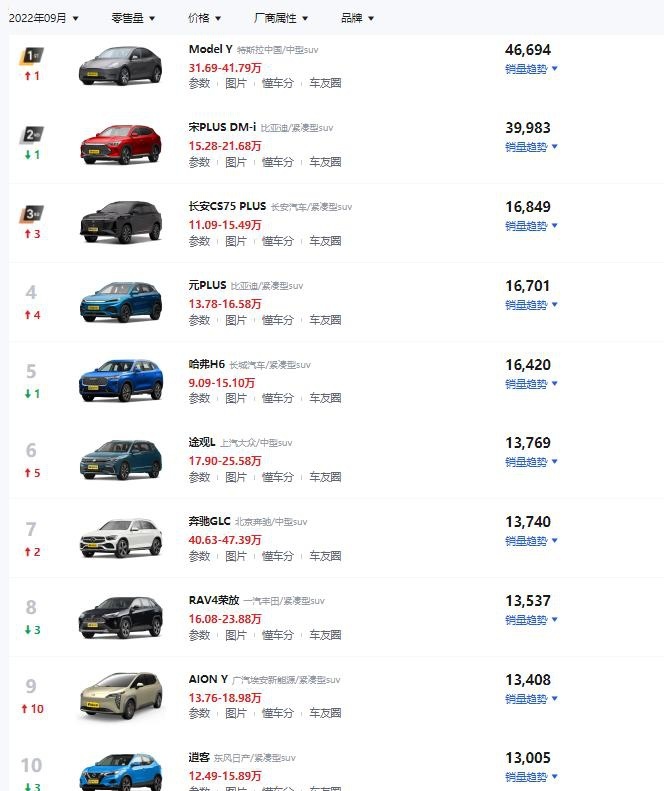Expand 销量趋势 for 途观L
Viewport: 664px width, 791px height.
(531, 462)
